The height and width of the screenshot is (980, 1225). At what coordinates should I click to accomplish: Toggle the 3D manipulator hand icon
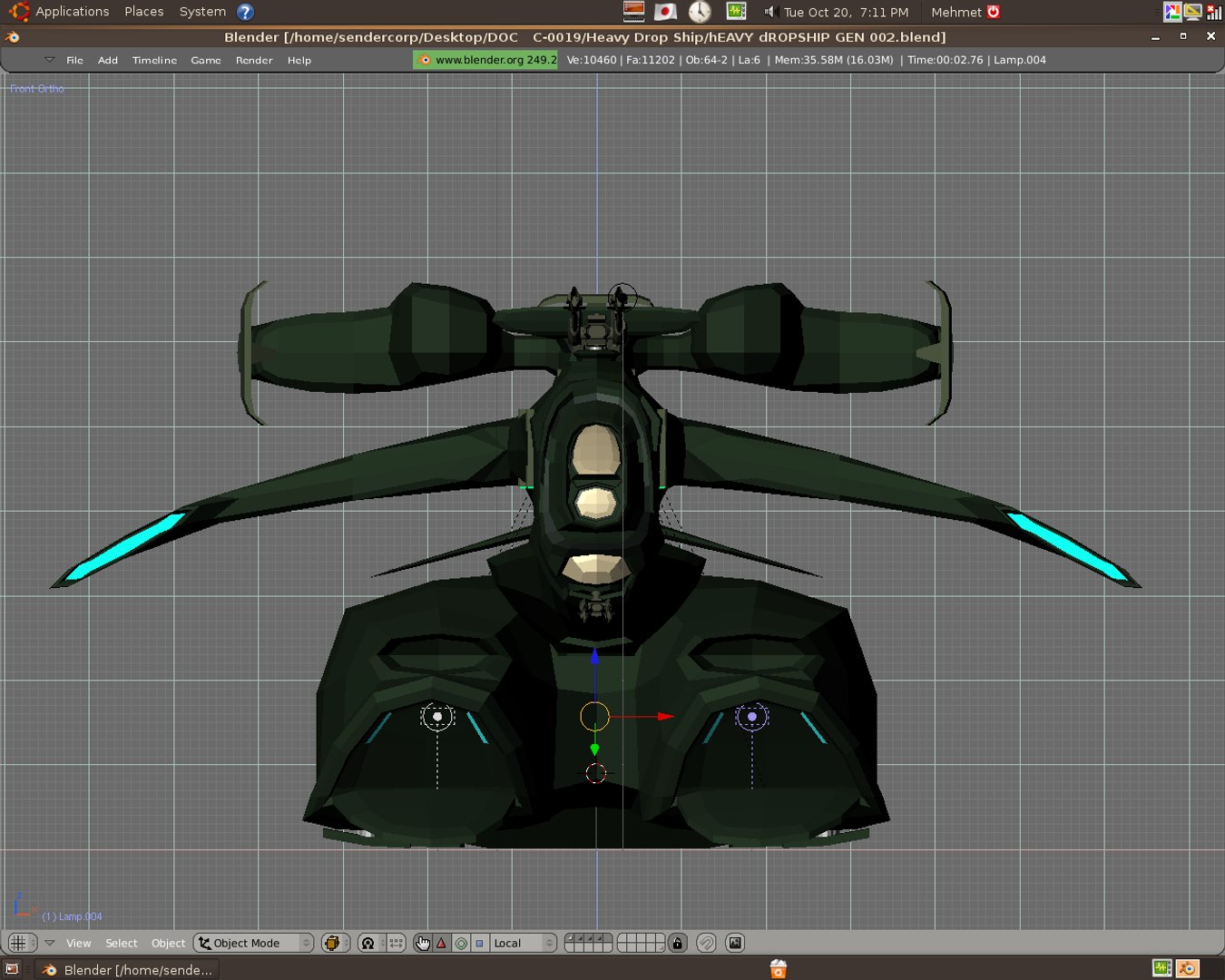pos(423,943)
